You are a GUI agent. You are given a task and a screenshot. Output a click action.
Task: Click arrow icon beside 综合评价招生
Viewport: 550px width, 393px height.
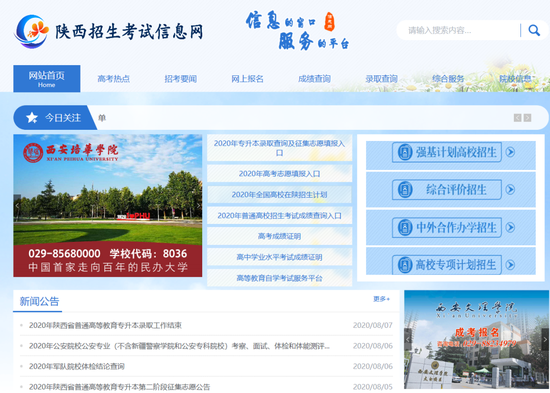pos(510,189)
